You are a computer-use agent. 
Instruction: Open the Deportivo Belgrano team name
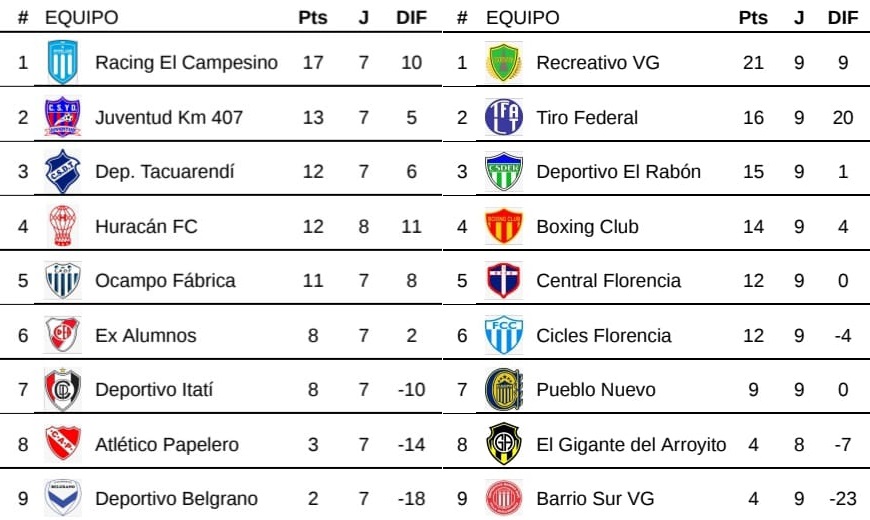[x=176, y=498]
